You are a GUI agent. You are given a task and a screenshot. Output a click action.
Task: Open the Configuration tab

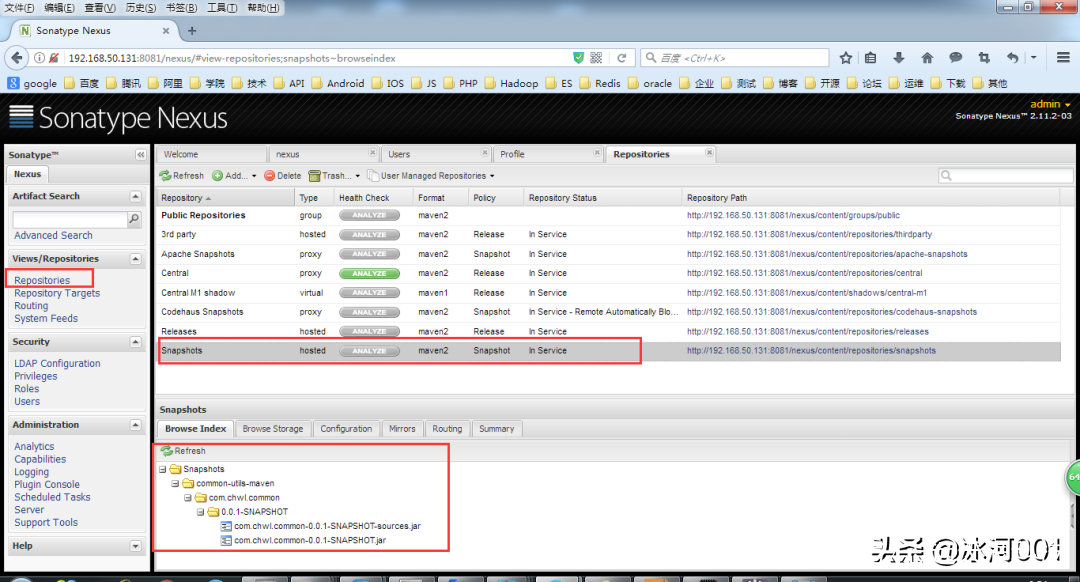346,428
